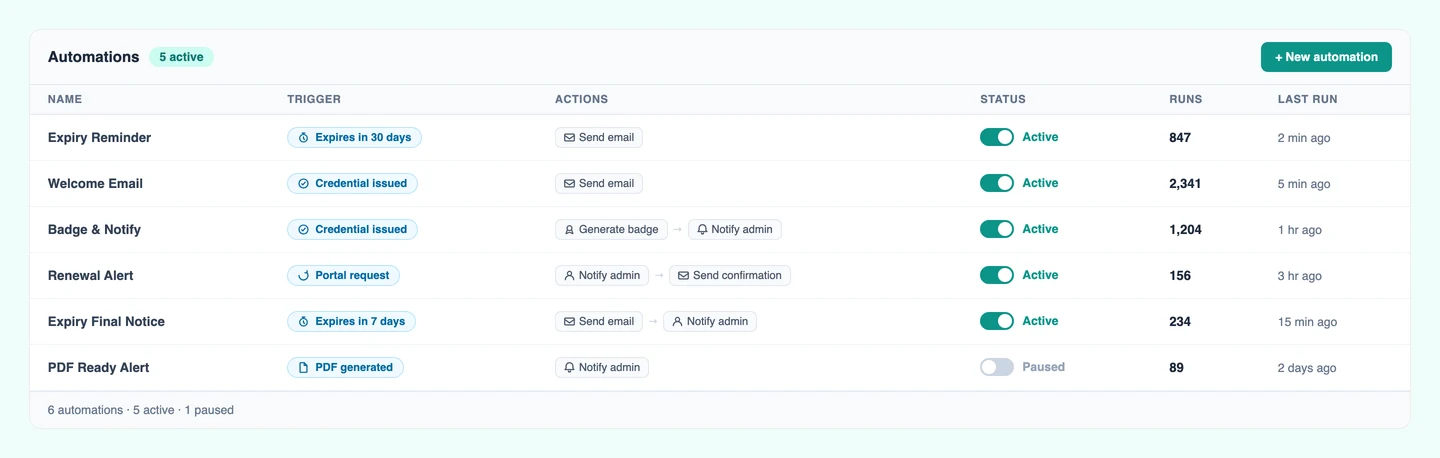Click the person icon in Expiry Final Notice's Notify admin
Viewport: 1440px width, 458px height.
(677, 322)
